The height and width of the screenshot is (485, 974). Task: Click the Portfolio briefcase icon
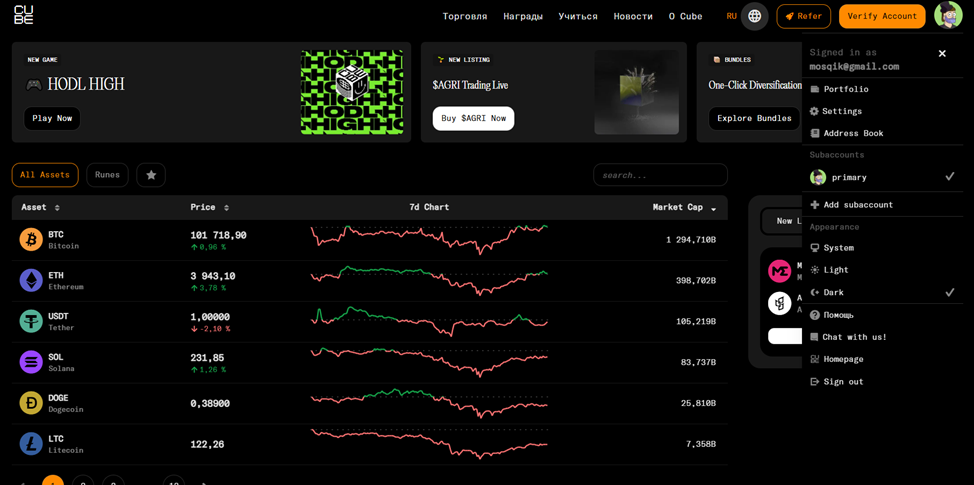click(x=815, y=89)
